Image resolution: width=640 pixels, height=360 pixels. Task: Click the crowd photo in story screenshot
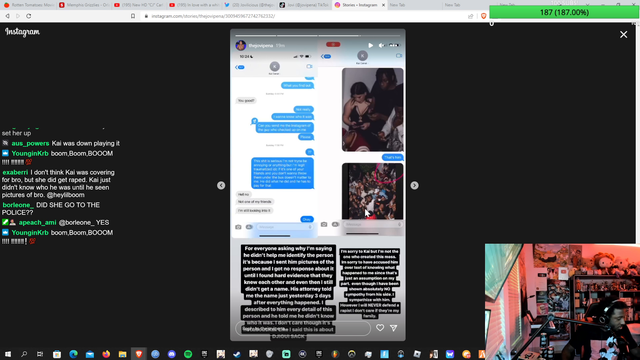pos(372,191)
